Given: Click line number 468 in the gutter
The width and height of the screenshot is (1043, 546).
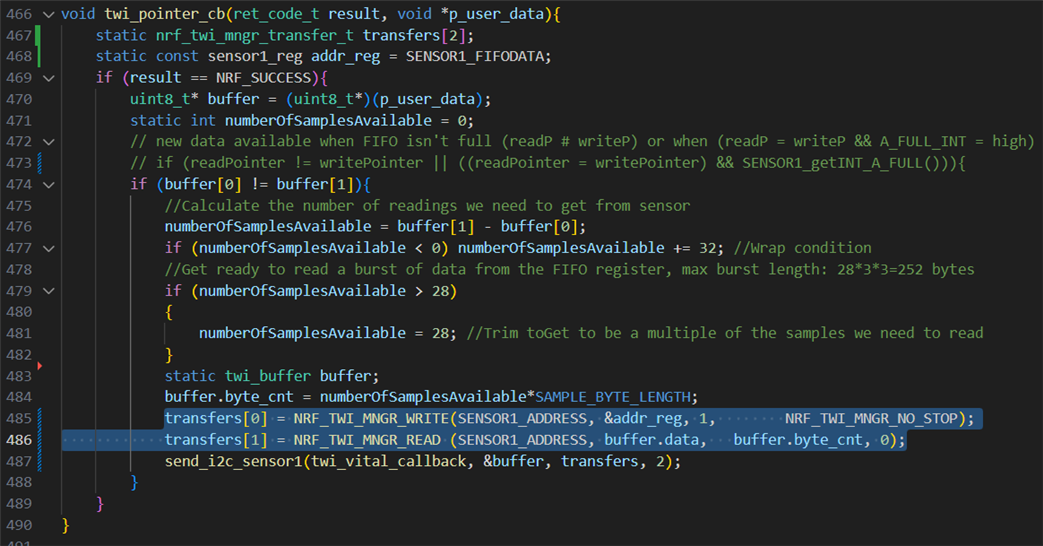Looking at the screenshot, I should click(x=19, y=57).
